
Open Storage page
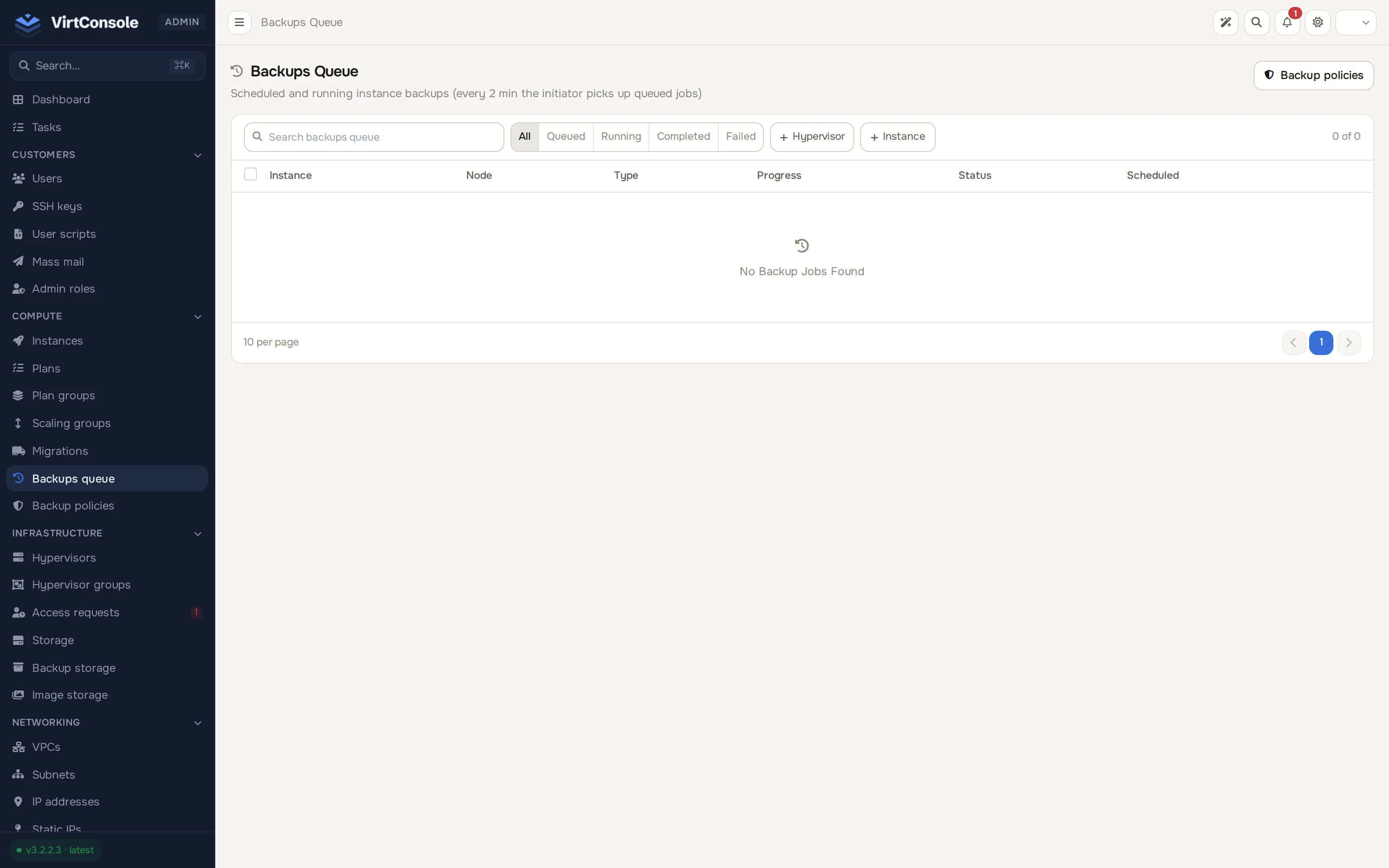(107, 640)
